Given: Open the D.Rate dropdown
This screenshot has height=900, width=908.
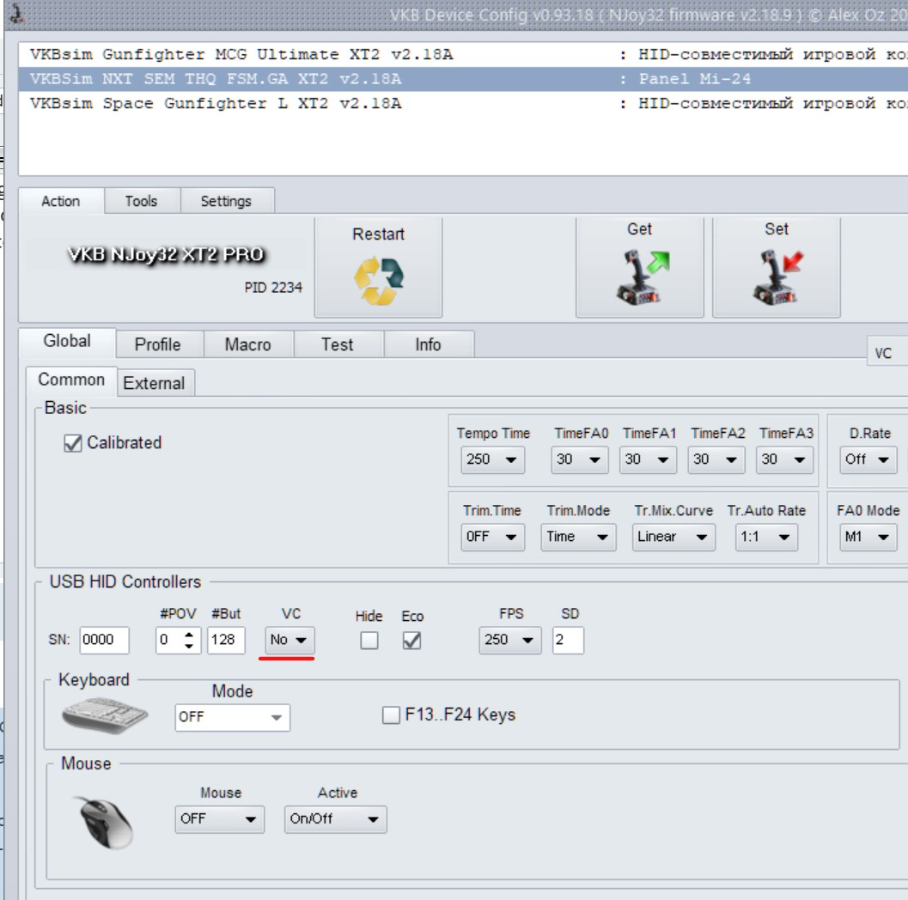Looking at the screenshot, I should coord(868,460).
